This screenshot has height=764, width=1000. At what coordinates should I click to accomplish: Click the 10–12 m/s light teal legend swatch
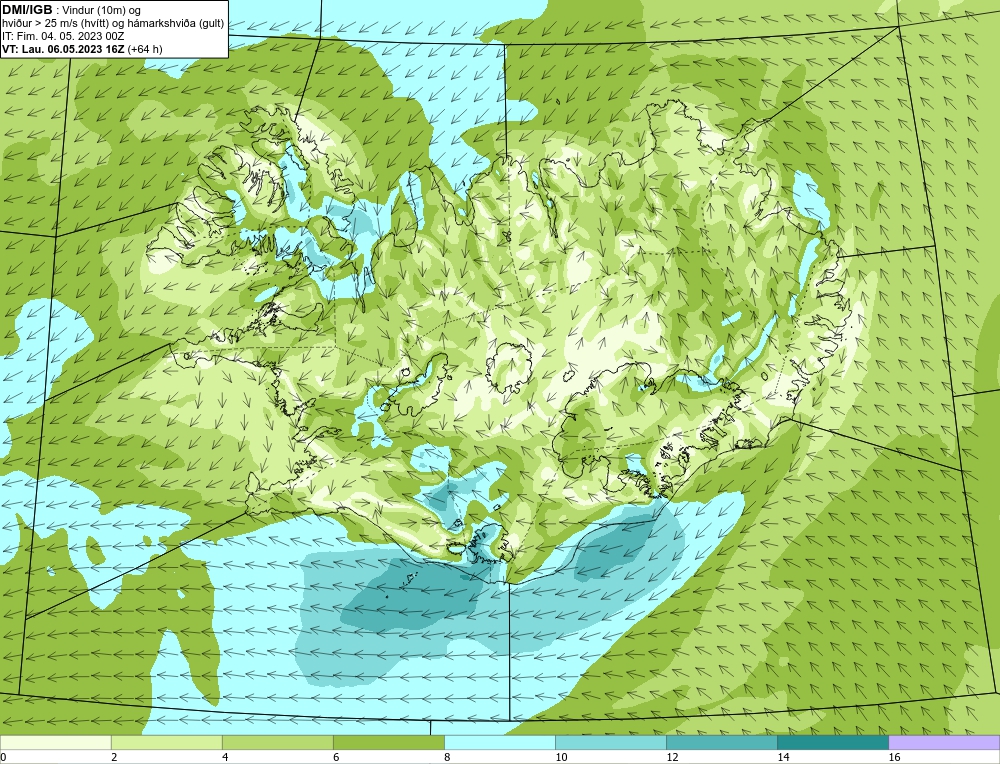tap(610, 742)
